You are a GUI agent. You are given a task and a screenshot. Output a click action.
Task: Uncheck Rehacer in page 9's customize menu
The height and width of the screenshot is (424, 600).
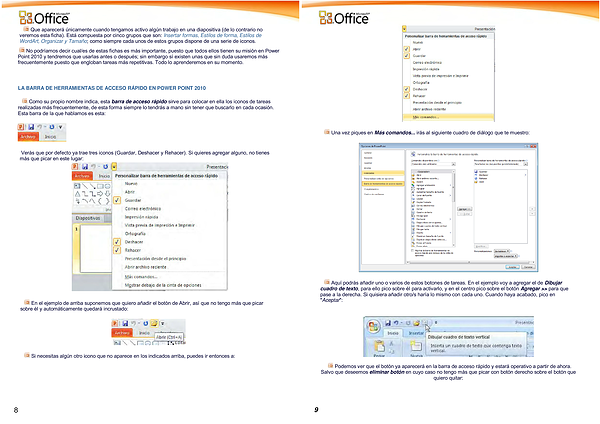(407, 96)
